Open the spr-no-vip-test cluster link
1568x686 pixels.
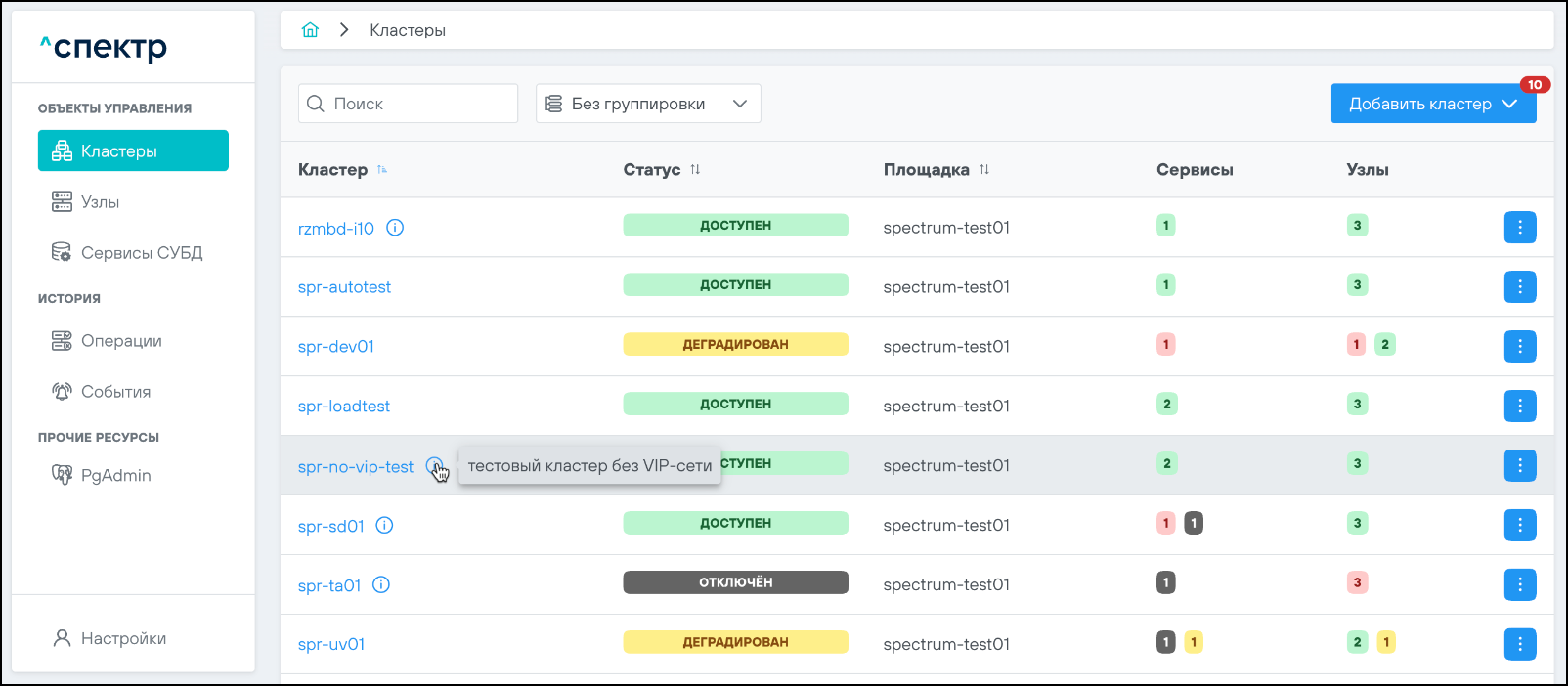356,467
